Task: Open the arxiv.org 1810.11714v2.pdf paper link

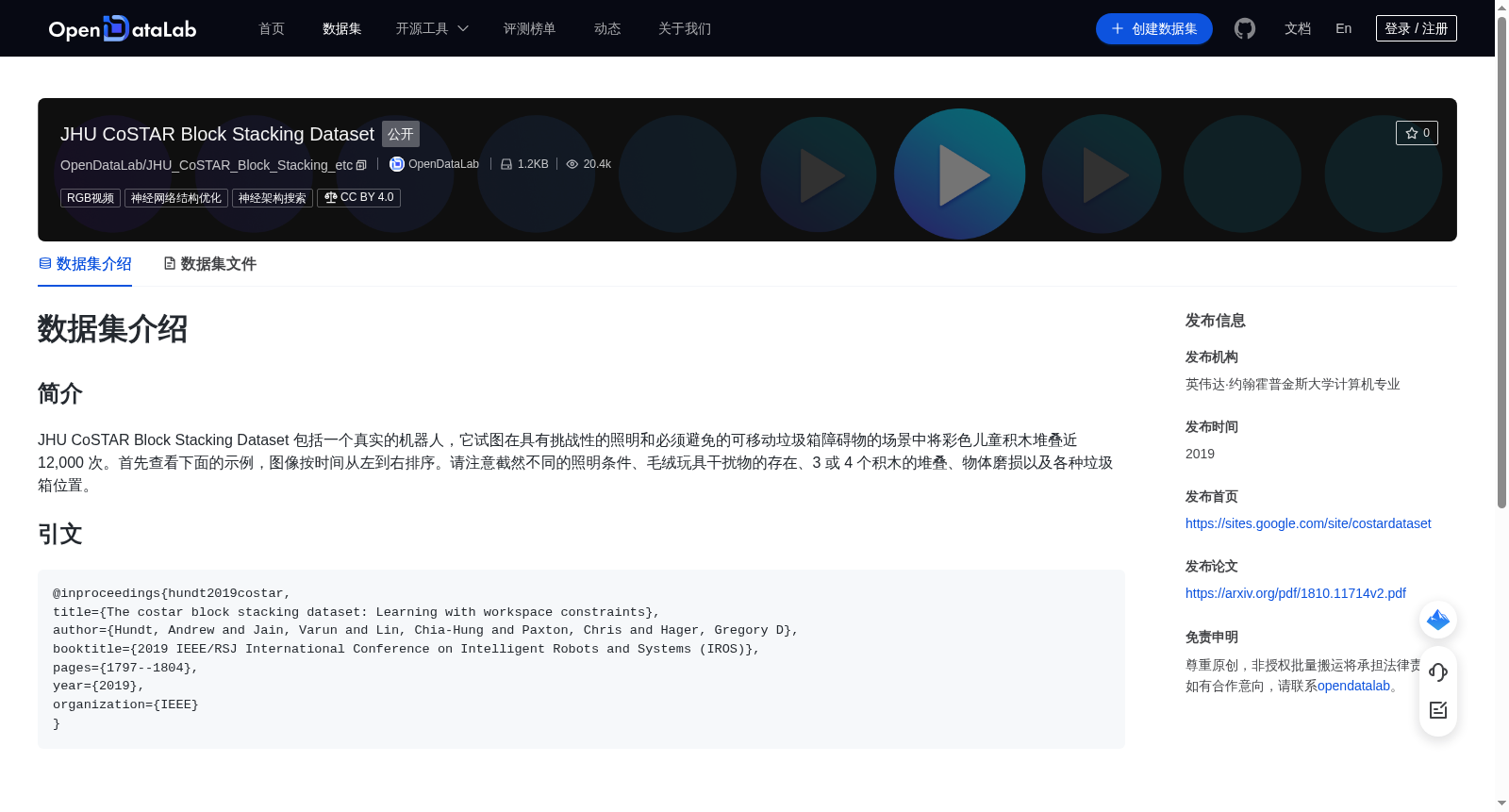Action: (x=1296, y=593)
